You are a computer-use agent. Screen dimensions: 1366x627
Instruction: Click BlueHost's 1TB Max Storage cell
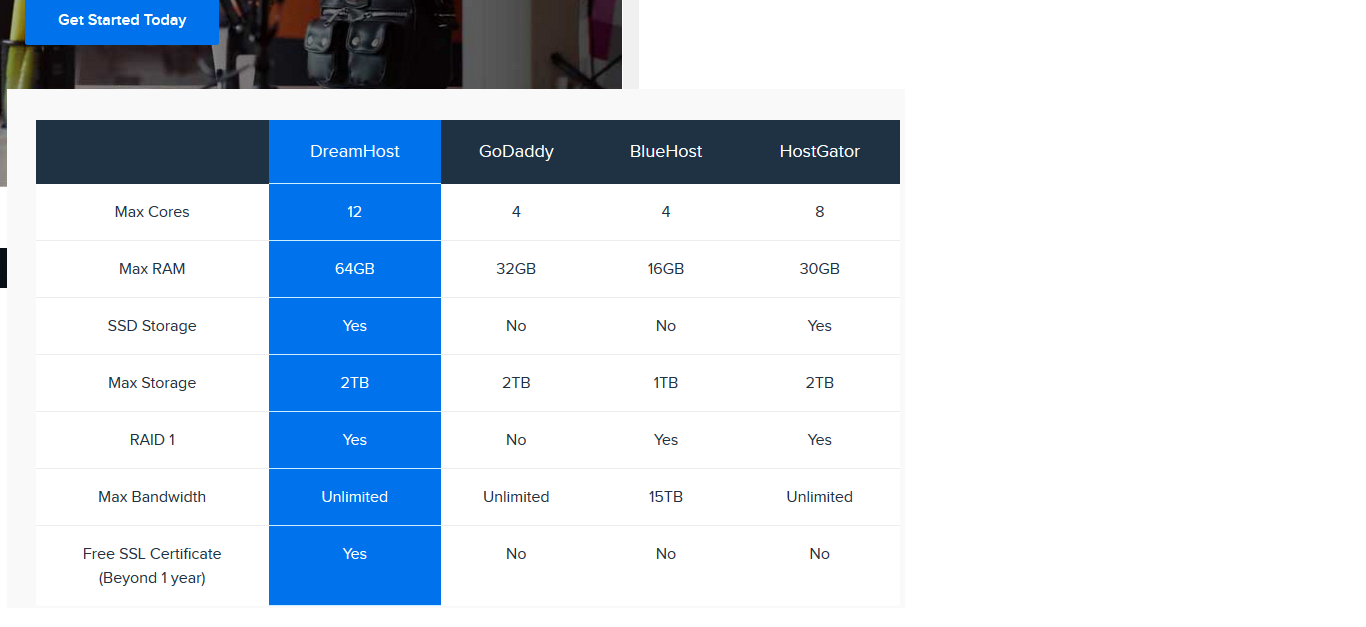666,383
